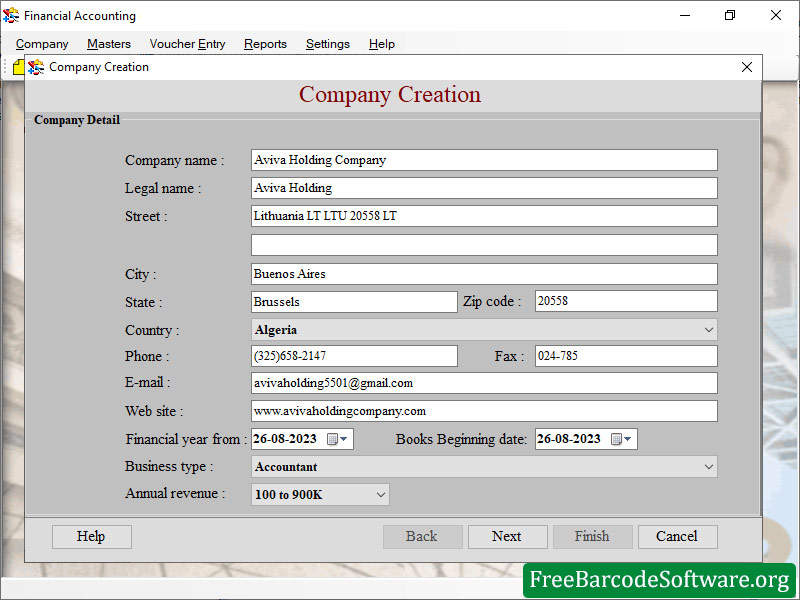The width and height of the screenshot is (800, 600).
Task: Open the Country dropdown
Action: click(x=708, y=329)
